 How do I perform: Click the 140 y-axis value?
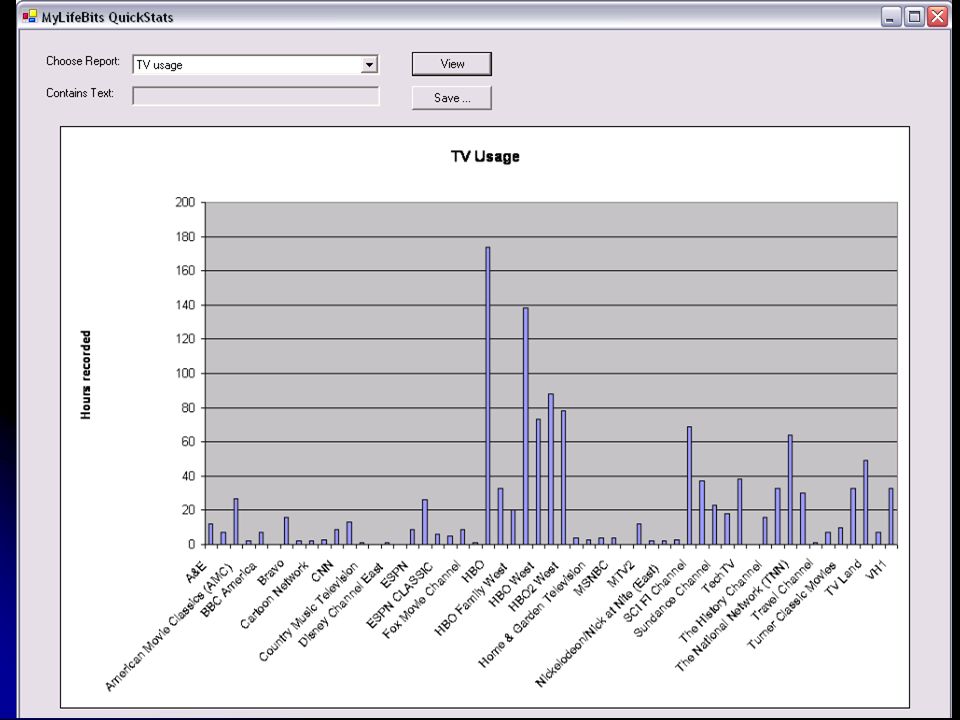(185, 305)
